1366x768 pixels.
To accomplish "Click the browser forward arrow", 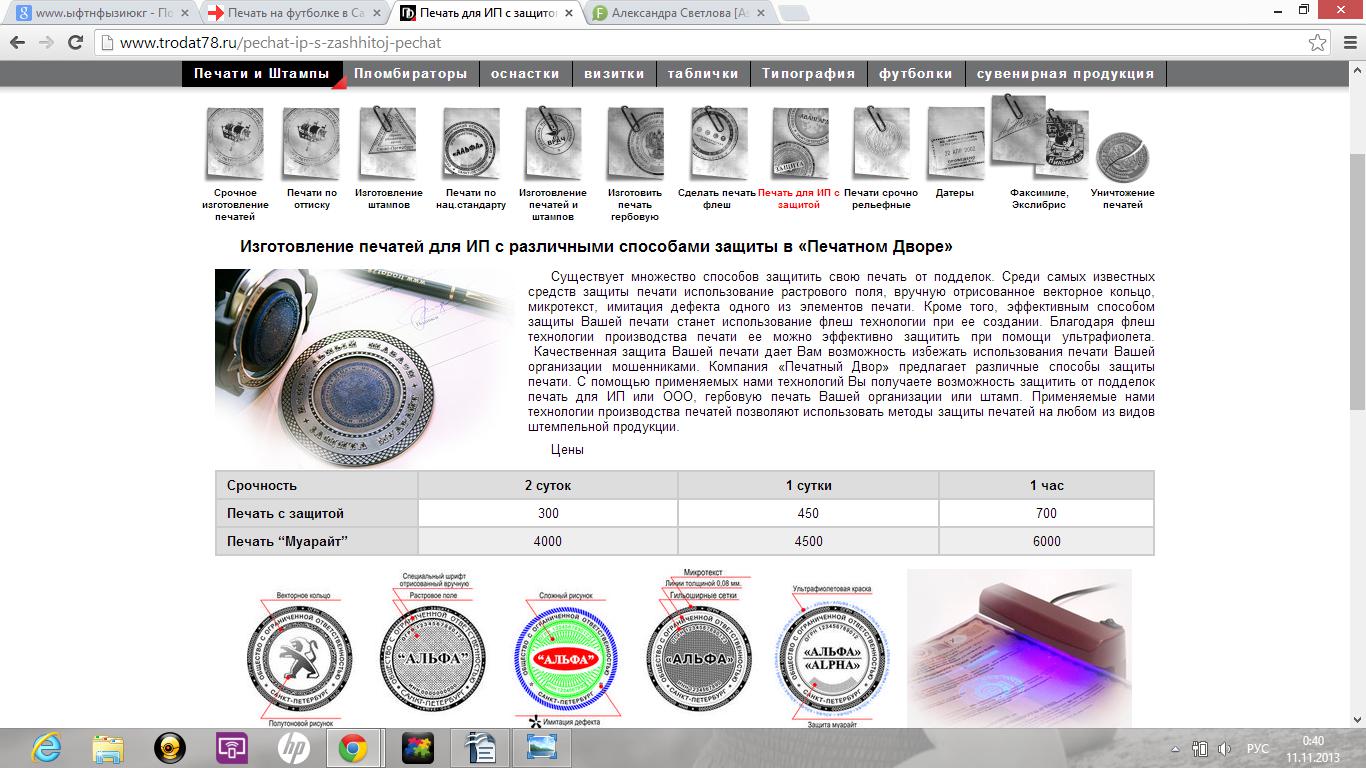I will [46, 43].
